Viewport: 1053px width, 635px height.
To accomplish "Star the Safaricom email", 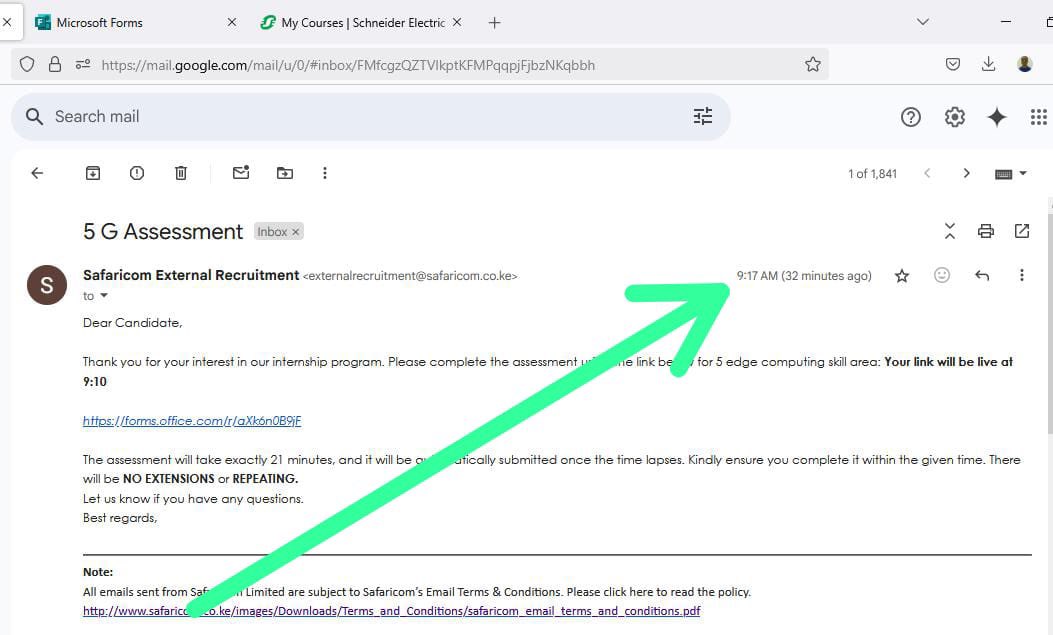I will pos(902,275).
